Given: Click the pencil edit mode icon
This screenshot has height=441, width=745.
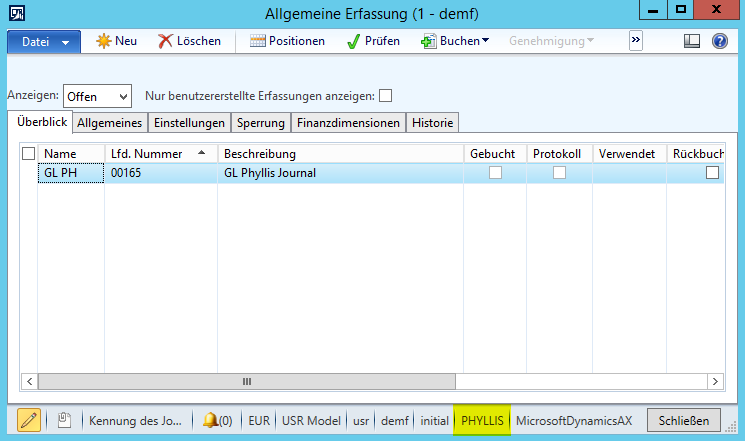Looking at the screenshot, I should [29, 420].
